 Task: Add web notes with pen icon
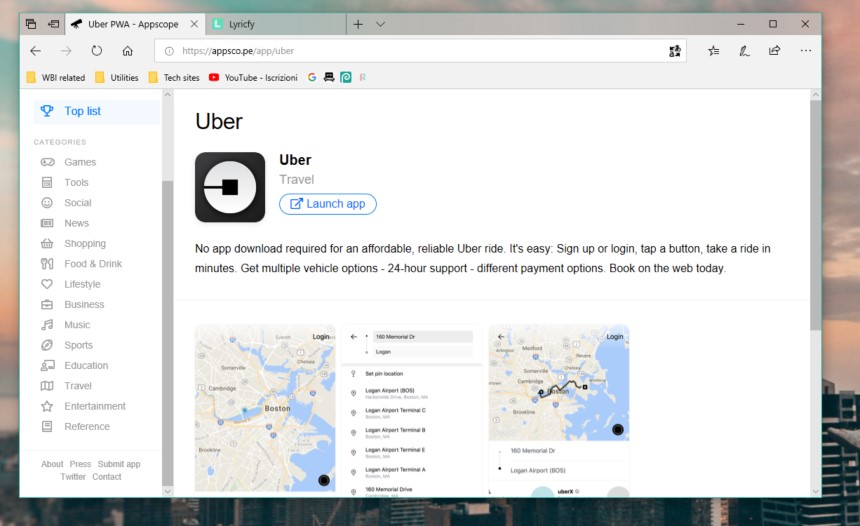tap(744, 51)
